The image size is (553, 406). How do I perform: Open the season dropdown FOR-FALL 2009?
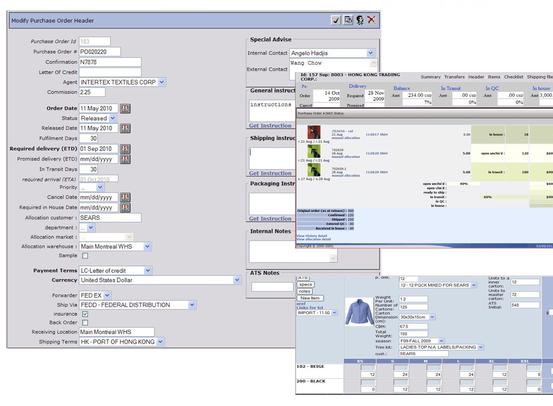441,341
